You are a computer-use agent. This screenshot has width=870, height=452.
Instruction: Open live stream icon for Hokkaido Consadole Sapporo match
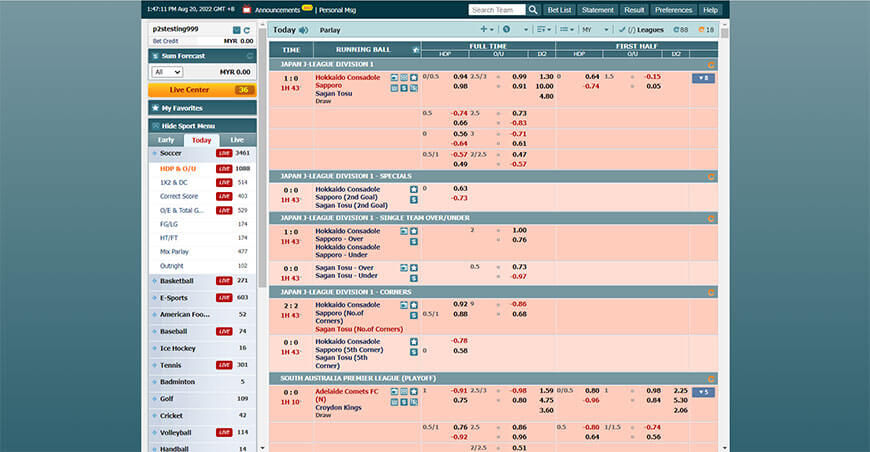394,78
